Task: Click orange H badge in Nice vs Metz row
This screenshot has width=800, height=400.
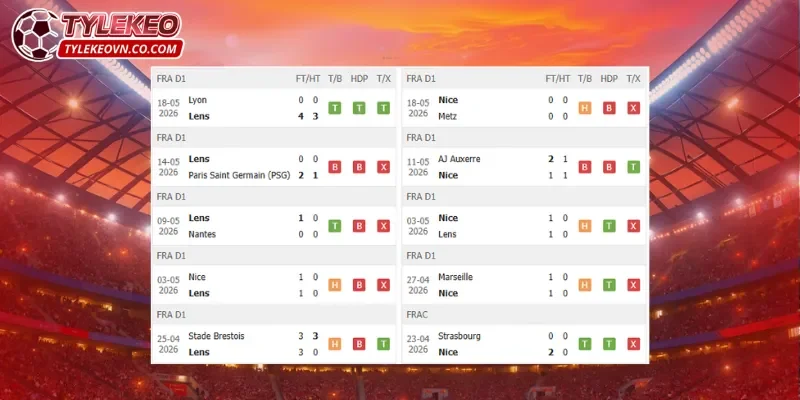Action: coord(585,108)
